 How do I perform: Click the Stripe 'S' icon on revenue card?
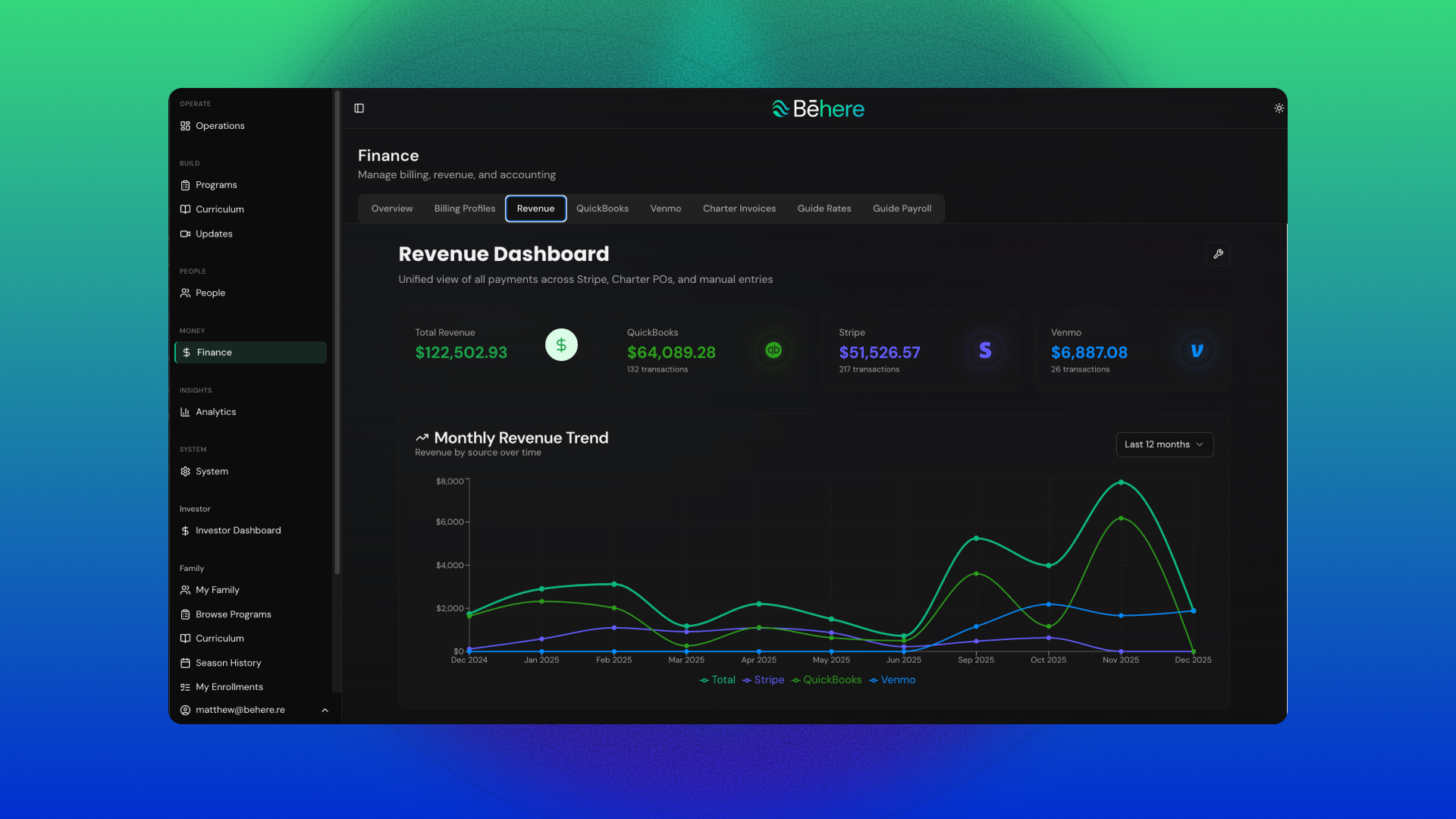click(984, 350)
